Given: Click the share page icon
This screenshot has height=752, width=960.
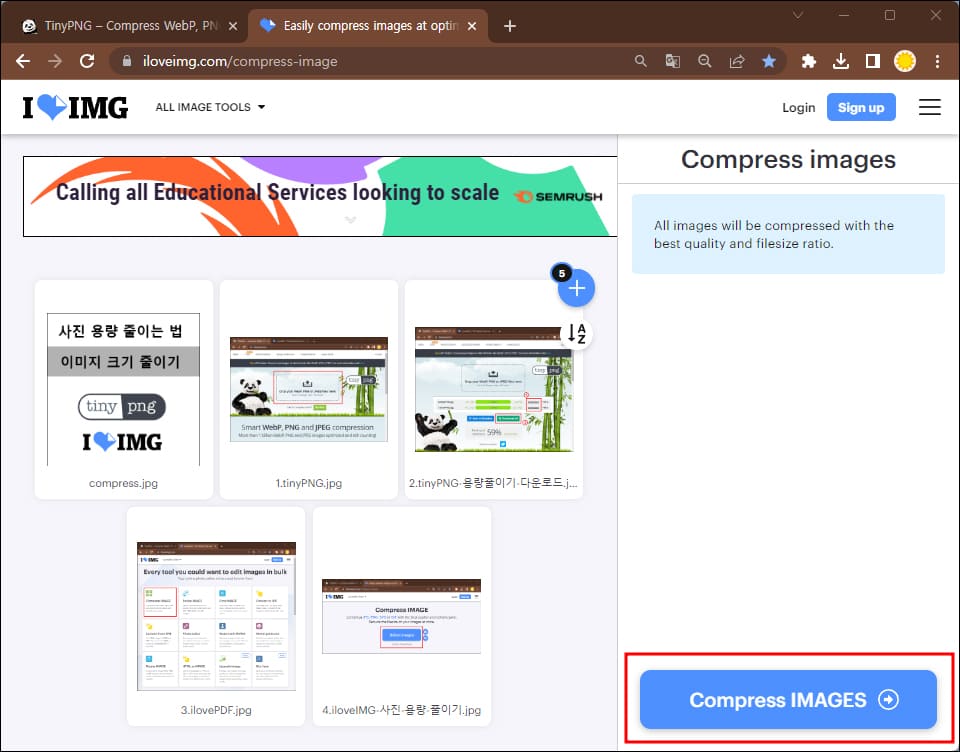Looking at the screenshot, I should pos(737,61).
